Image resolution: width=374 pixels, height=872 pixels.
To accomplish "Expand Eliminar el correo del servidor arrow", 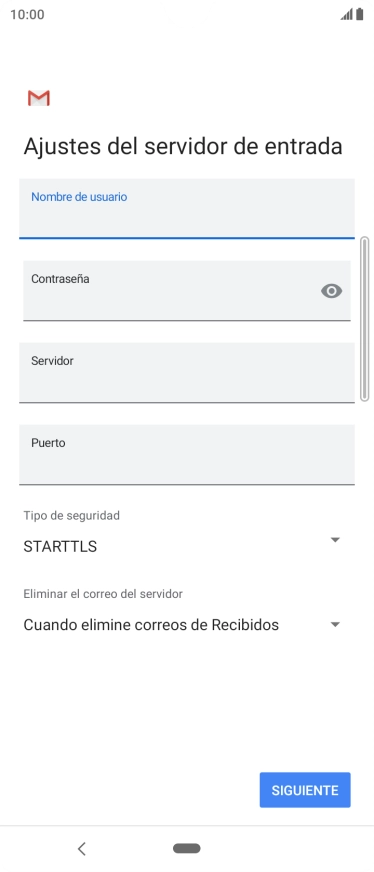I will click(335, 625).
